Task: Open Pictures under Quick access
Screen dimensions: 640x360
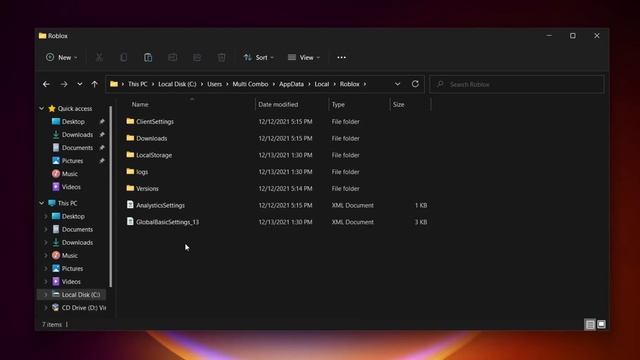Action: [73, 161]
